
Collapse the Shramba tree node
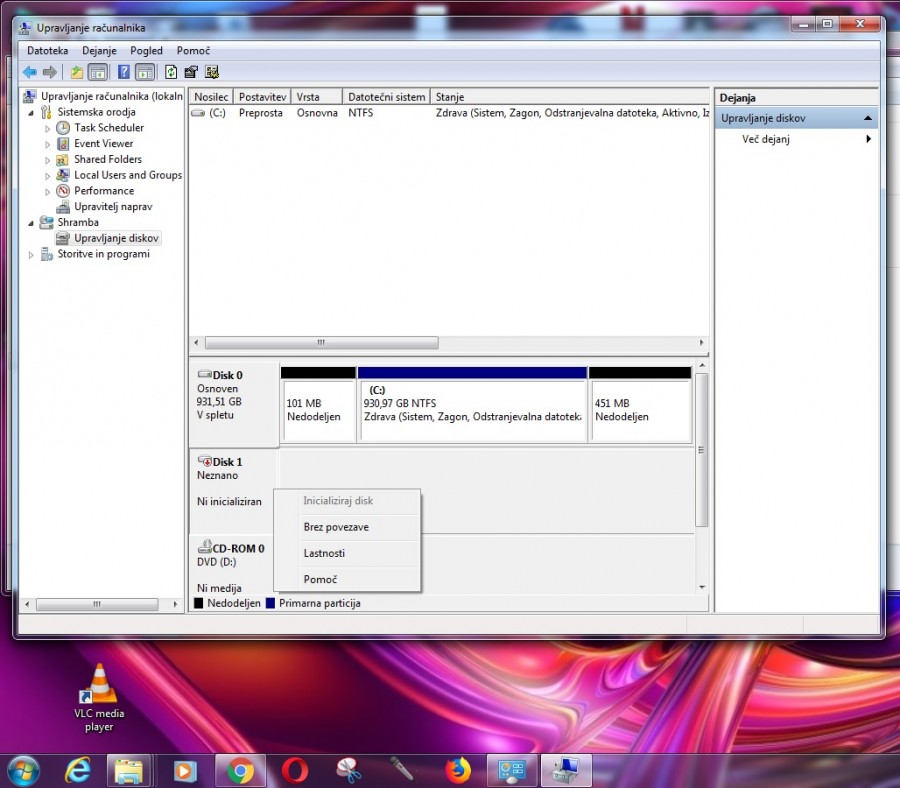coord(31,223)
